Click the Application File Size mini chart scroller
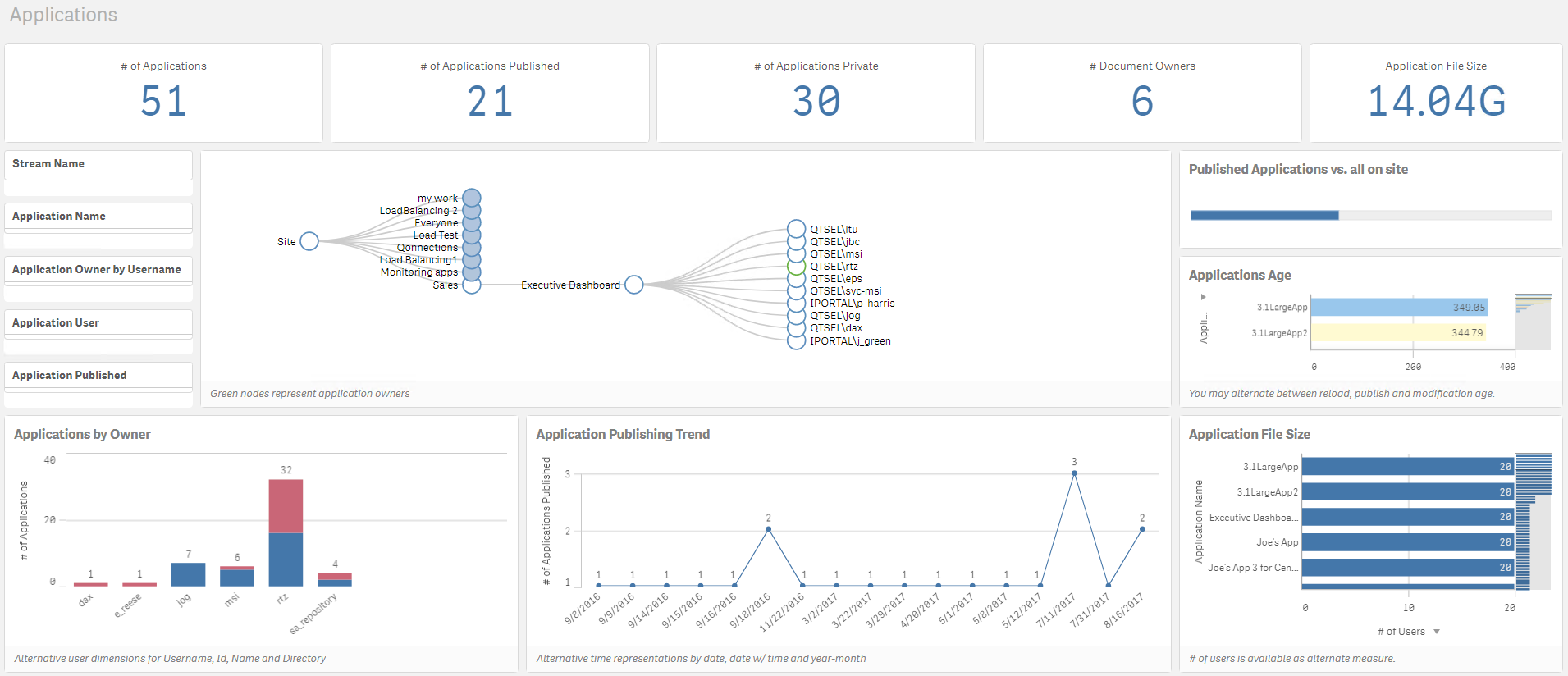The image size is (1568, 676). pyautogui.click(x=1533, y=521)
